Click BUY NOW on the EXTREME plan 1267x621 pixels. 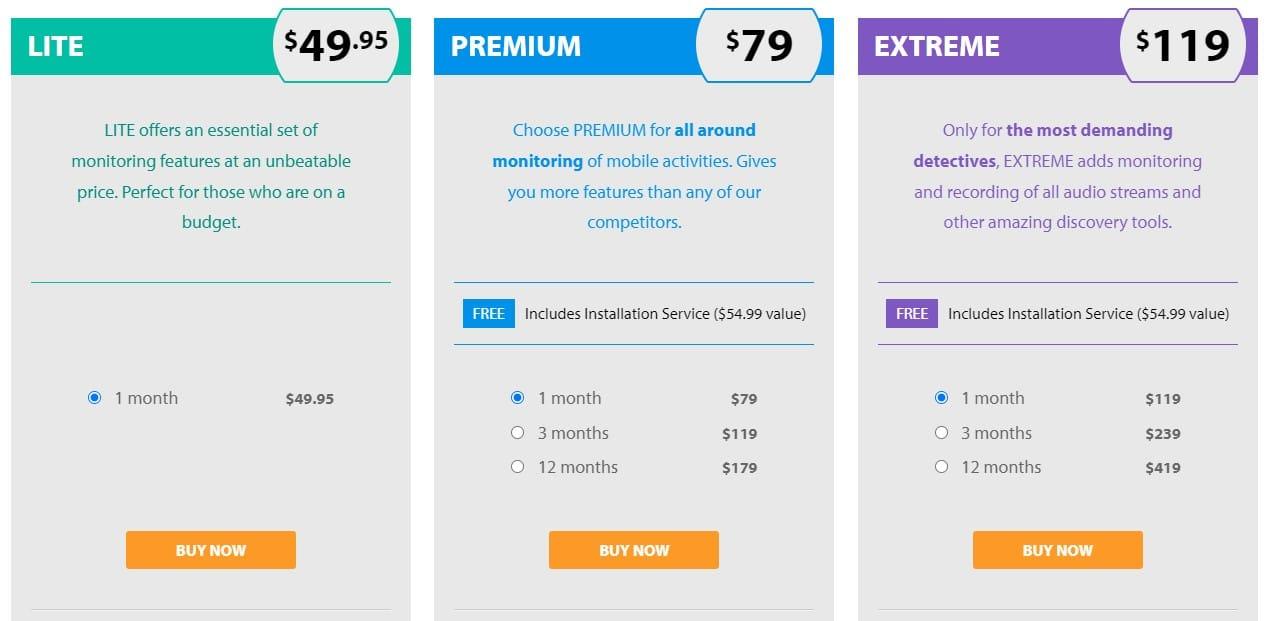coord(1057,549)
